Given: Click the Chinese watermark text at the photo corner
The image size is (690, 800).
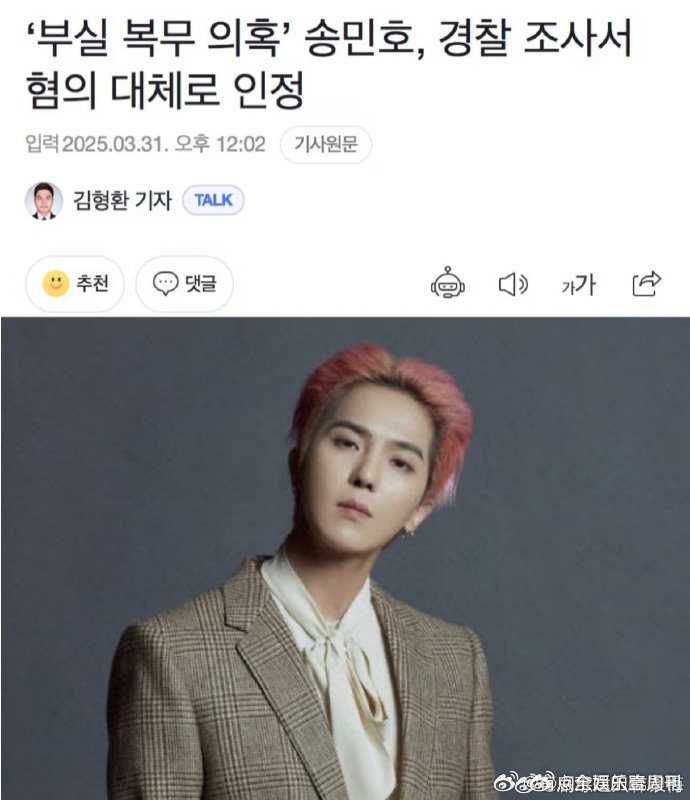Looking at the screenshot, I should pyautogui.click(x=618, y=782).
